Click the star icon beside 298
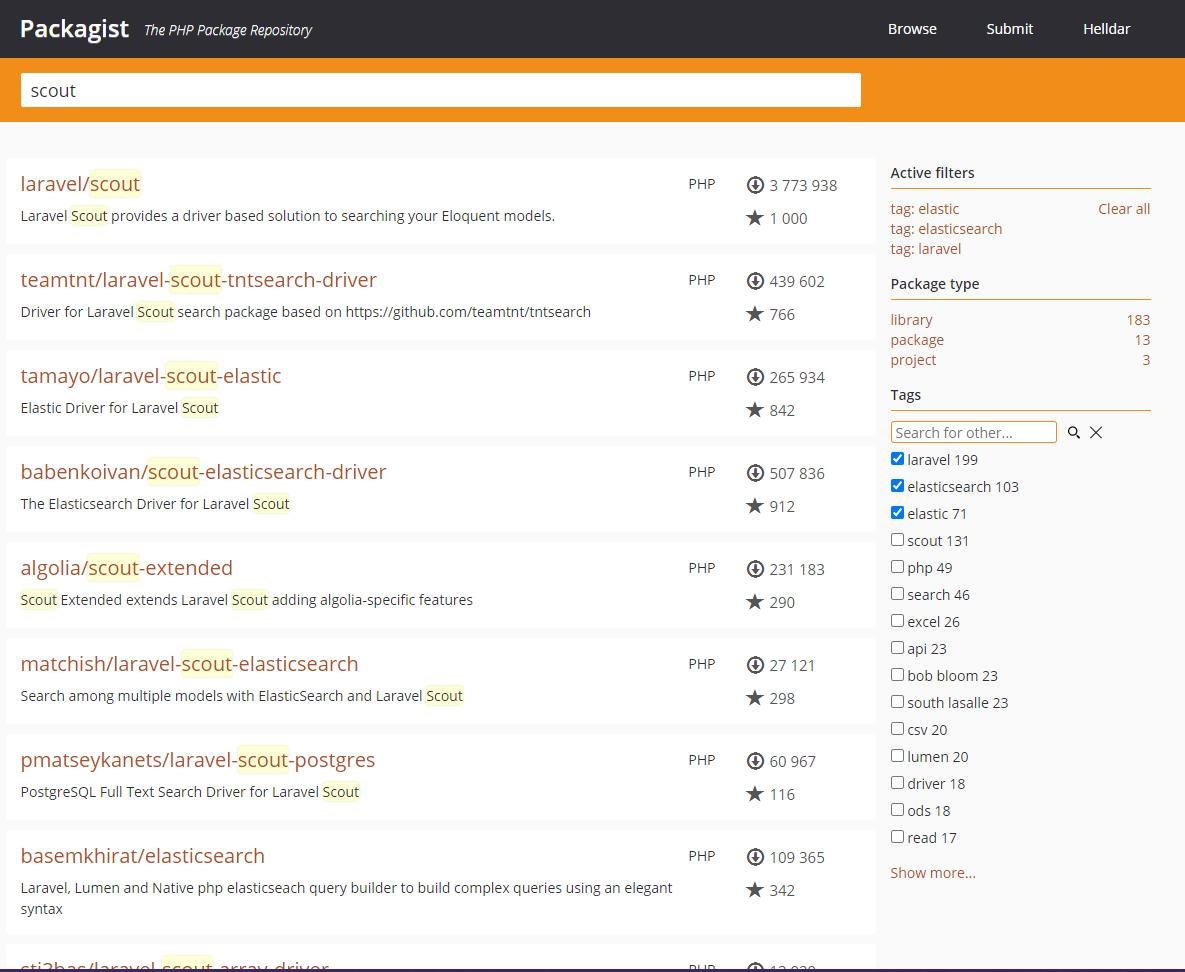1185x972 pixels. 755,698
